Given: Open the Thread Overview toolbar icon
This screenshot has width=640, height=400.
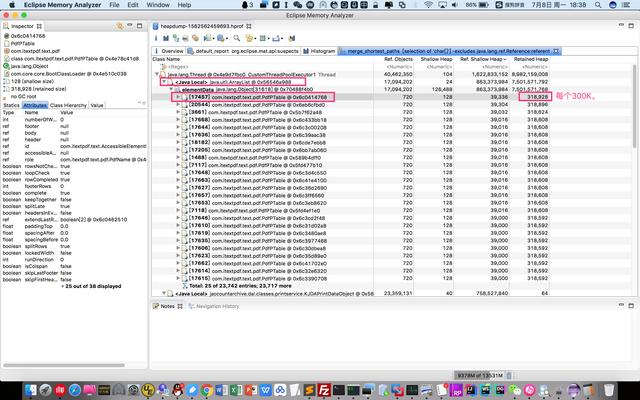Looking at the screenshot, I should pyautogui.click(x=195, y=38).
